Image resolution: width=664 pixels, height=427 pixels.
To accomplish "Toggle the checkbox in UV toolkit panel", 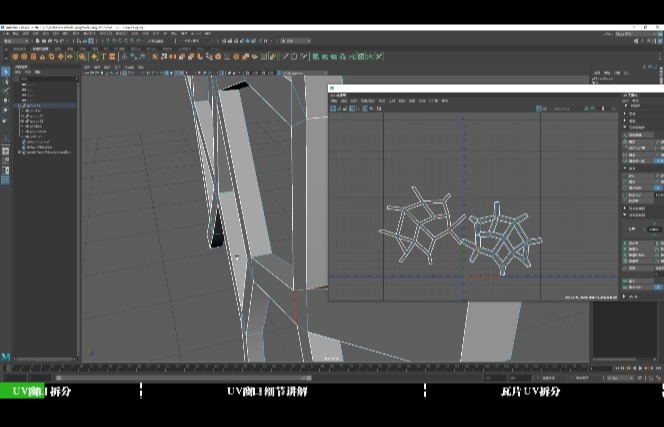I will click(659, 142).
